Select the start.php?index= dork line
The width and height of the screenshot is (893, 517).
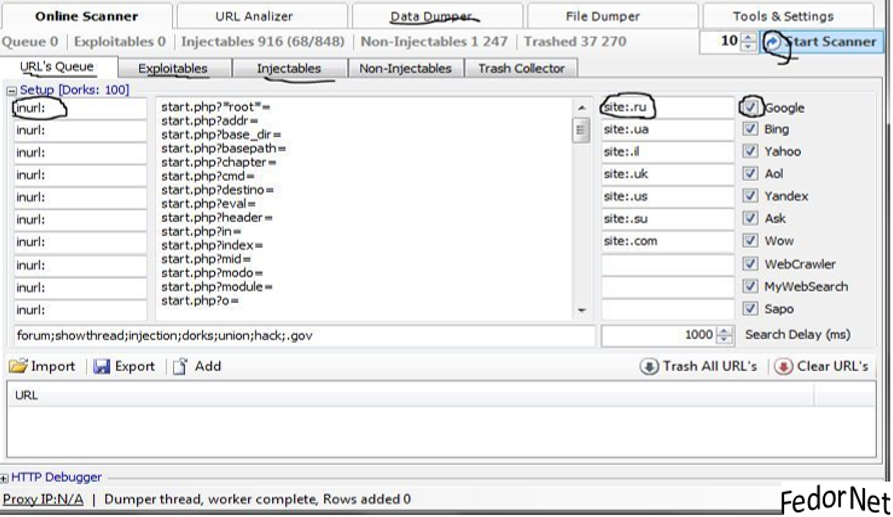point(212,245)
